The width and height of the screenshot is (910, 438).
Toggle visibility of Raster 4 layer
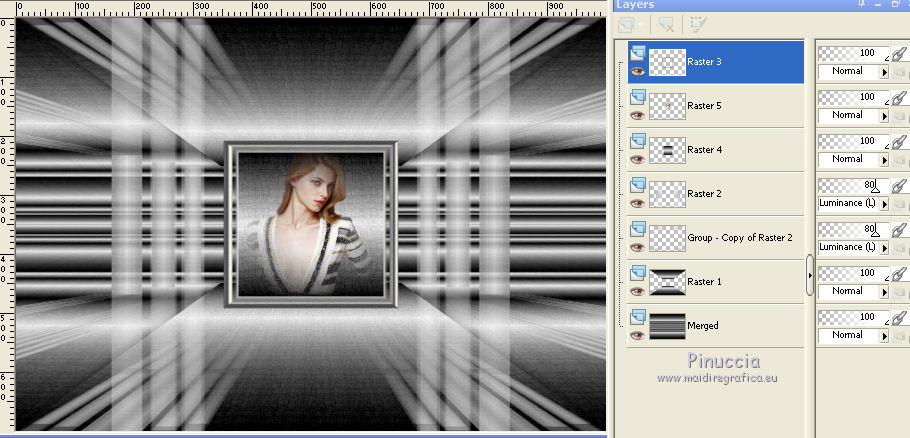[x=638, y=160]
